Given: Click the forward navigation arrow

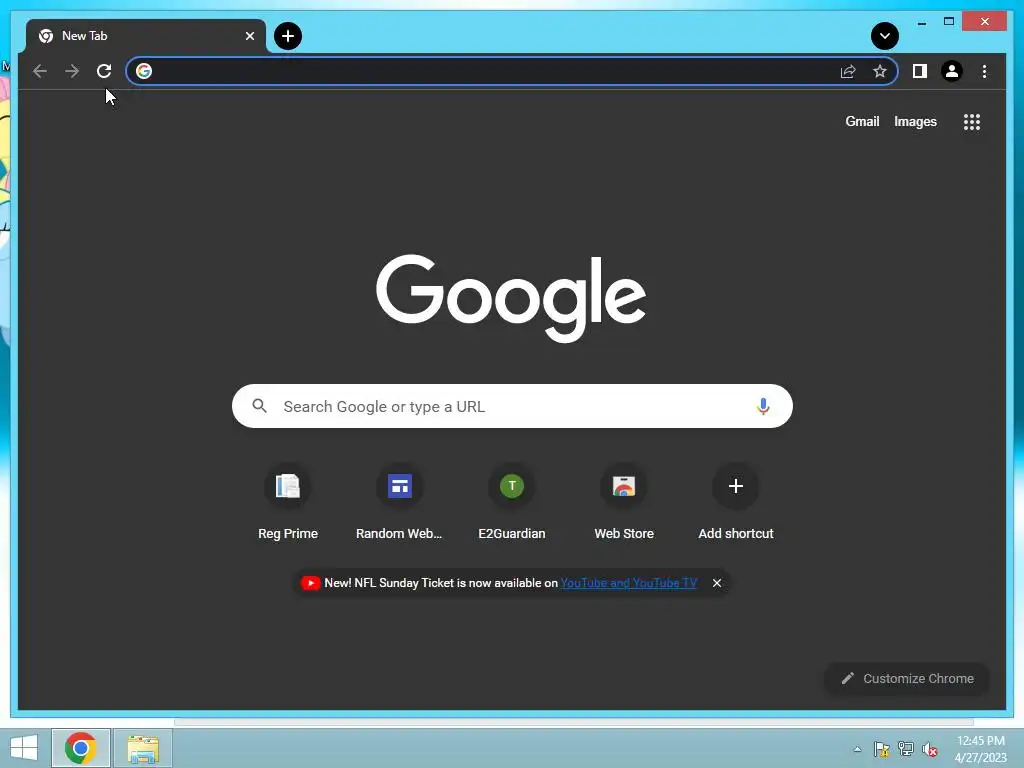Looking at the screenshot, I should [x=72, y=71].
